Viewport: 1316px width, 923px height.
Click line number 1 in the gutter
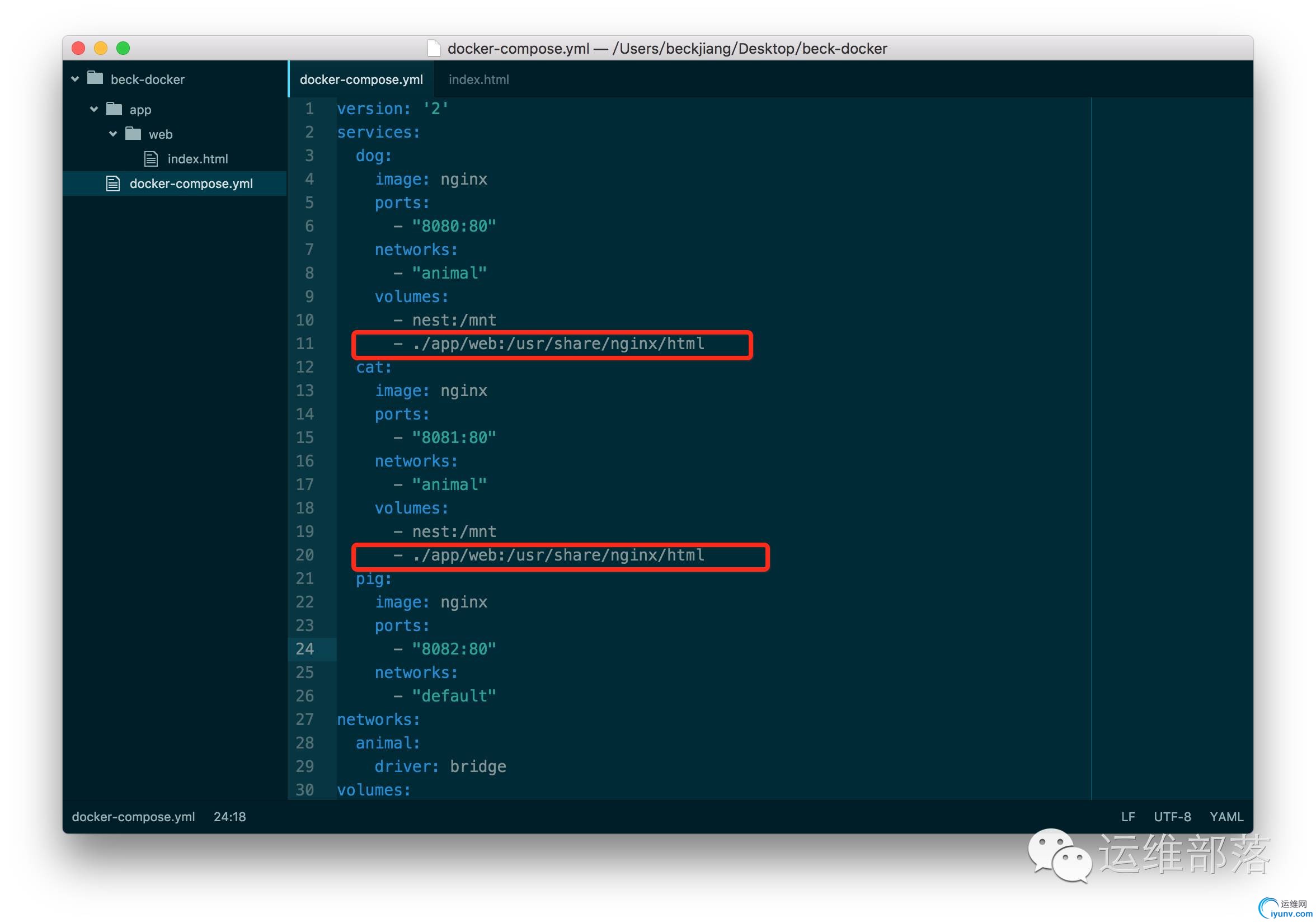pyautogui.click(x=309, y=109)
